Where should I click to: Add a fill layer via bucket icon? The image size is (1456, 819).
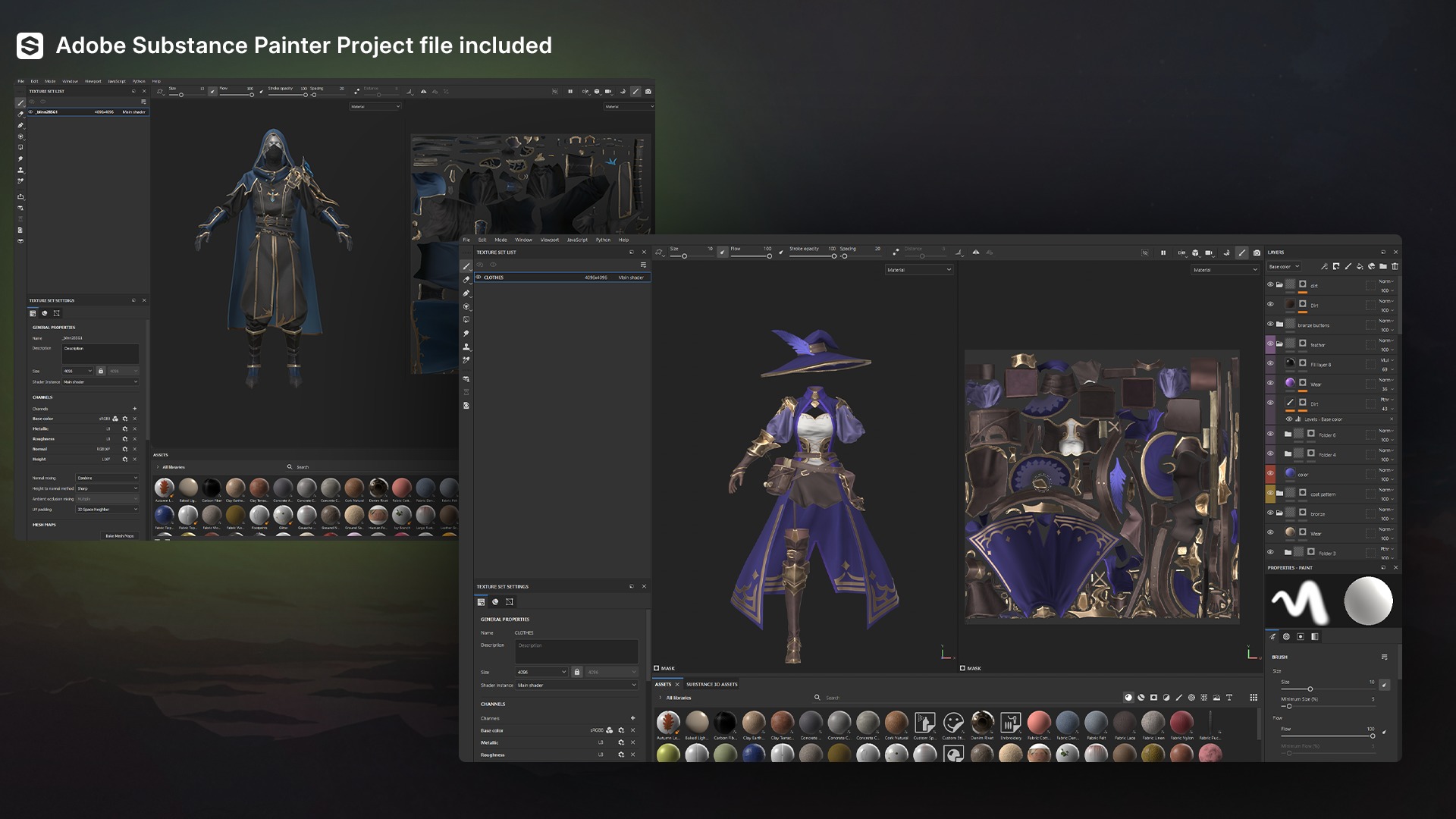point(1360,266)
